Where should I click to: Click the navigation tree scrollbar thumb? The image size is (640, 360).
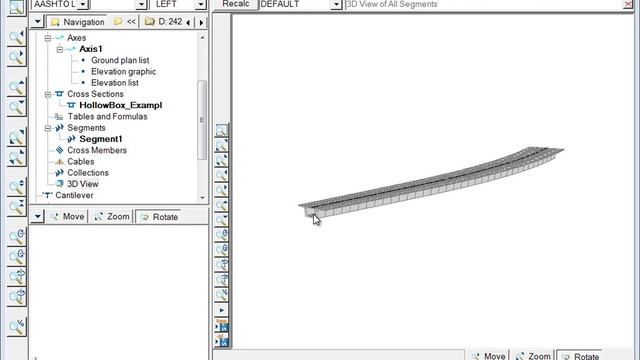pyautogui.click(x=202, y=120)
